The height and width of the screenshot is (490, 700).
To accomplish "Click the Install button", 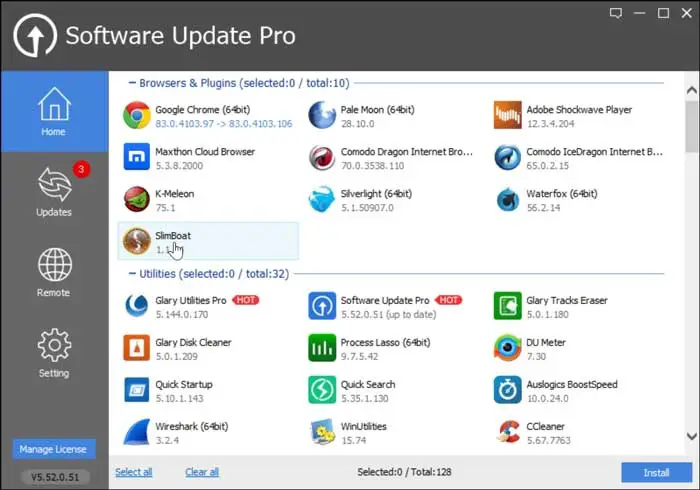I will [656, 472].
